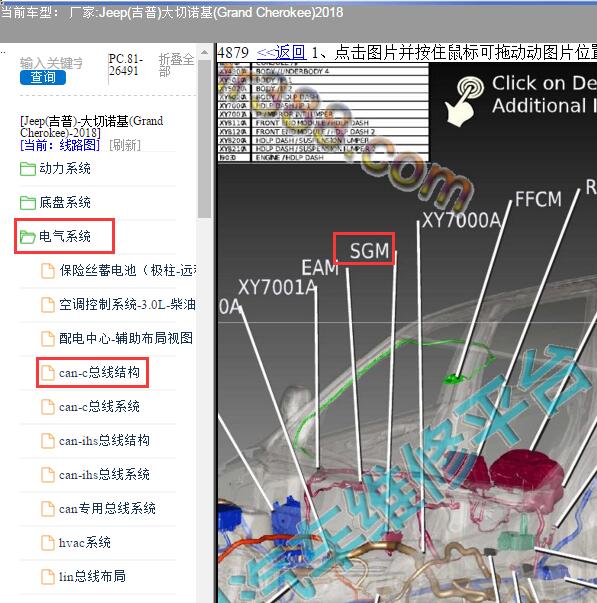Click document icon beside can-c总线结构

[48, 373]
